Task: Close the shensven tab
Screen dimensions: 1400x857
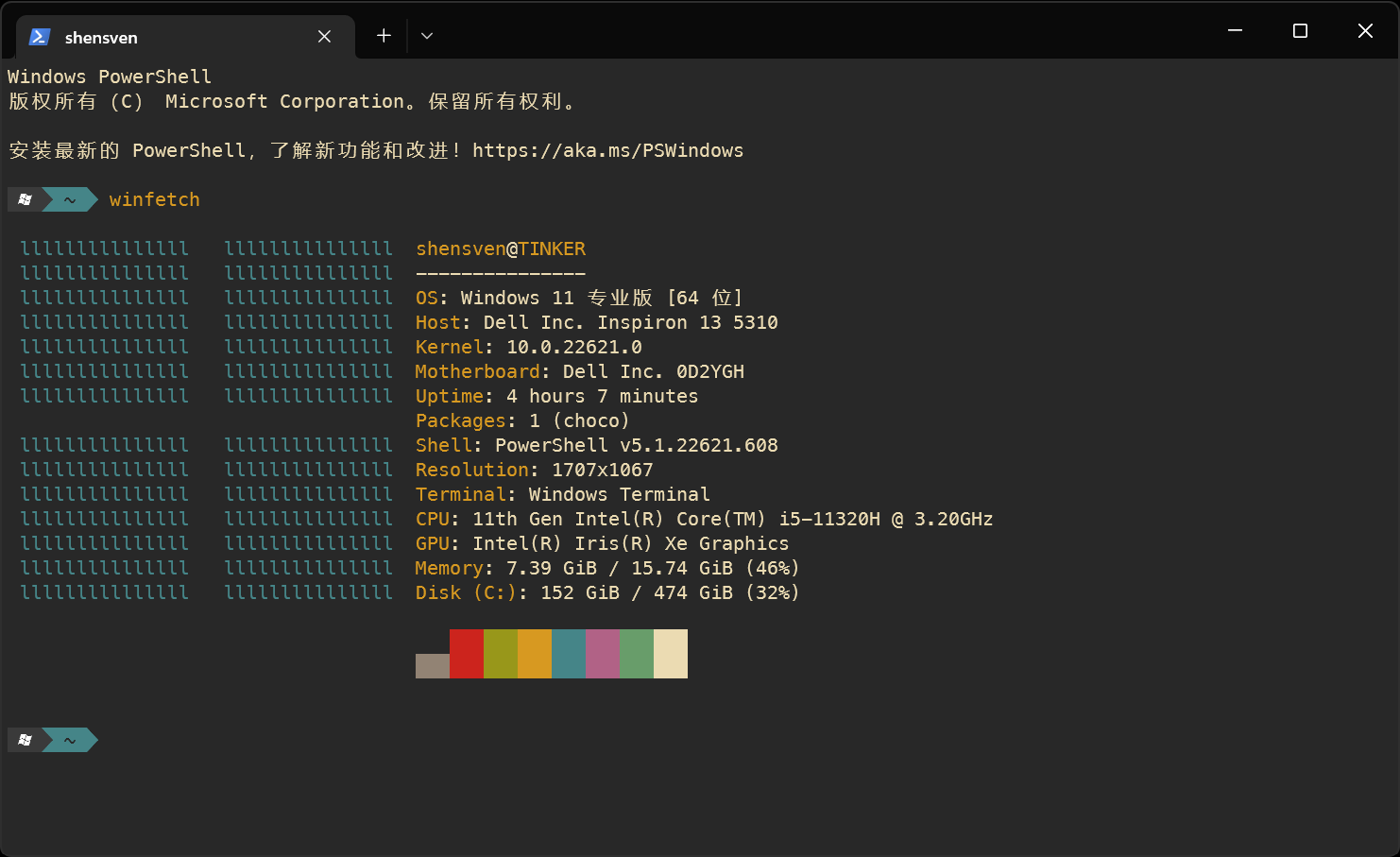Action: [x=324, y=37]
